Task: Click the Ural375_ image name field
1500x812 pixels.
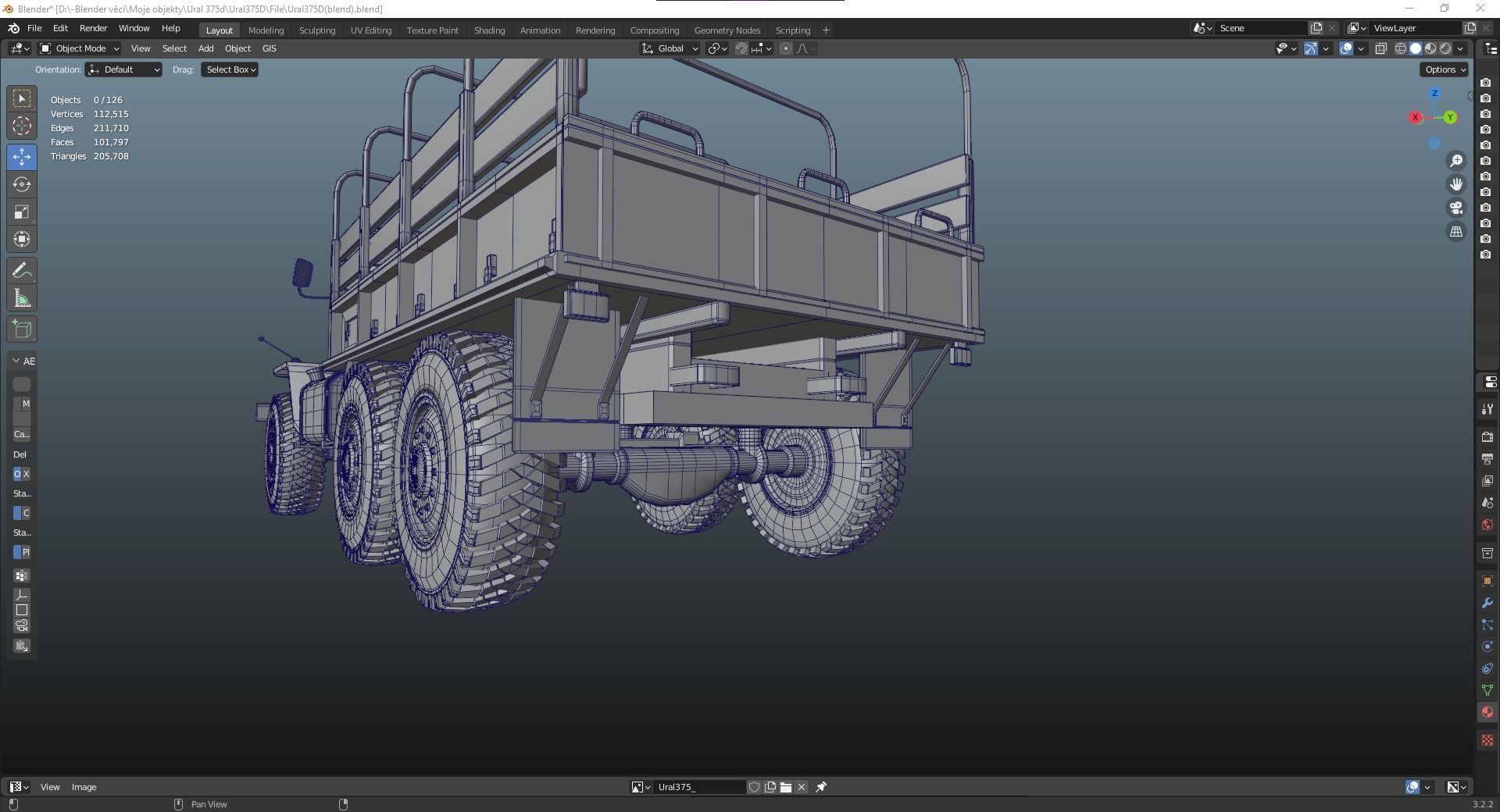Action: [699, 787]
